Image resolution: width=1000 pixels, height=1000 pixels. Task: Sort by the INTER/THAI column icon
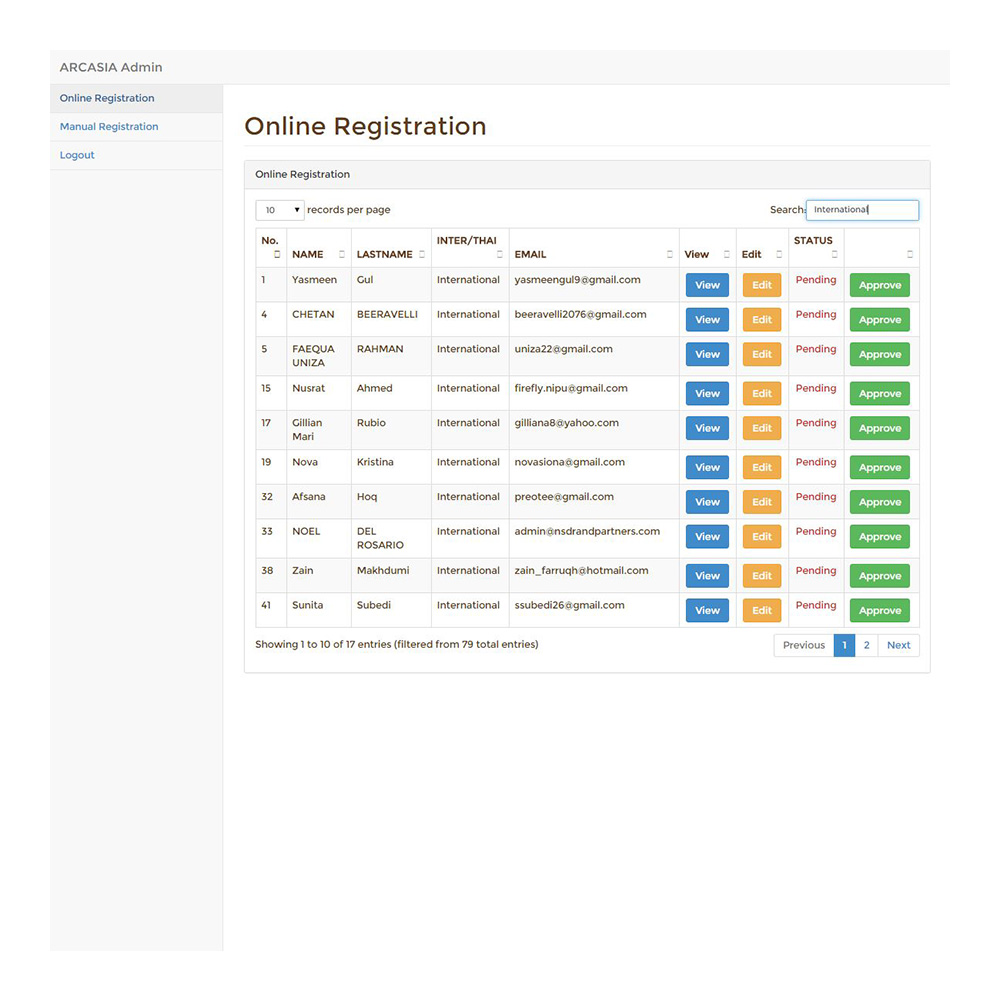(500, 254)
